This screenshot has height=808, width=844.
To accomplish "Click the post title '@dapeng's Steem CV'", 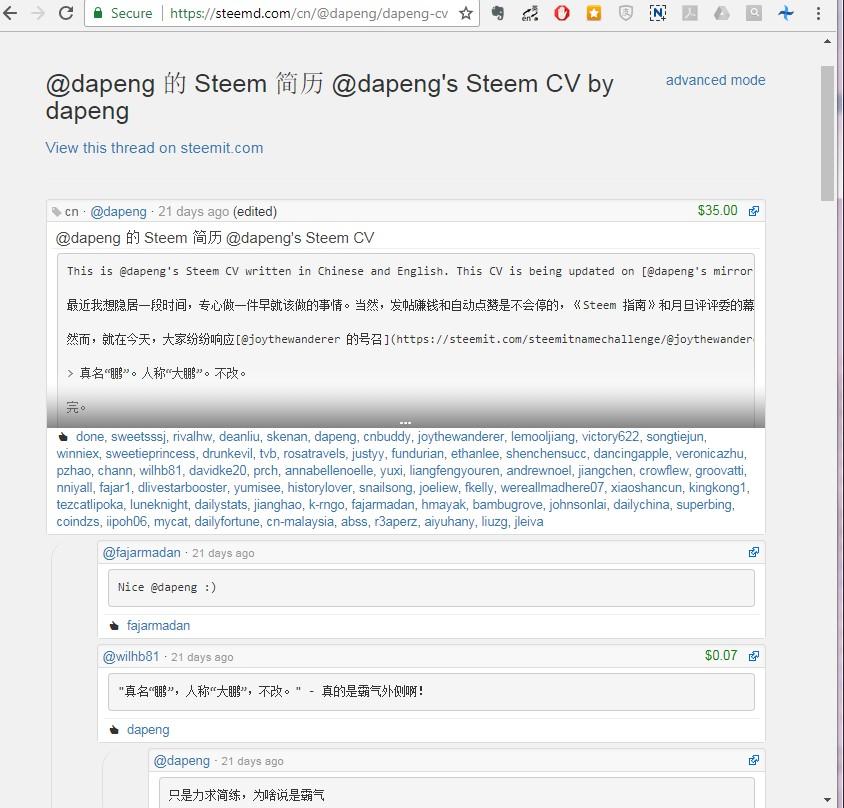I will pyautogui.click(x=300, y=238).
